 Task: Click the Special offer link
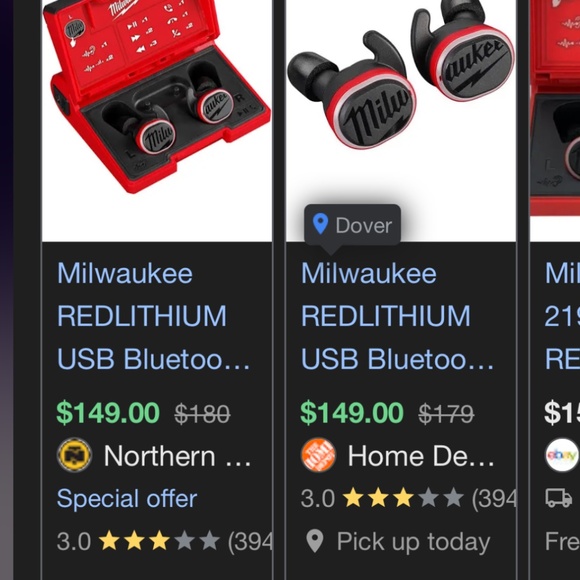click(127, 498)
